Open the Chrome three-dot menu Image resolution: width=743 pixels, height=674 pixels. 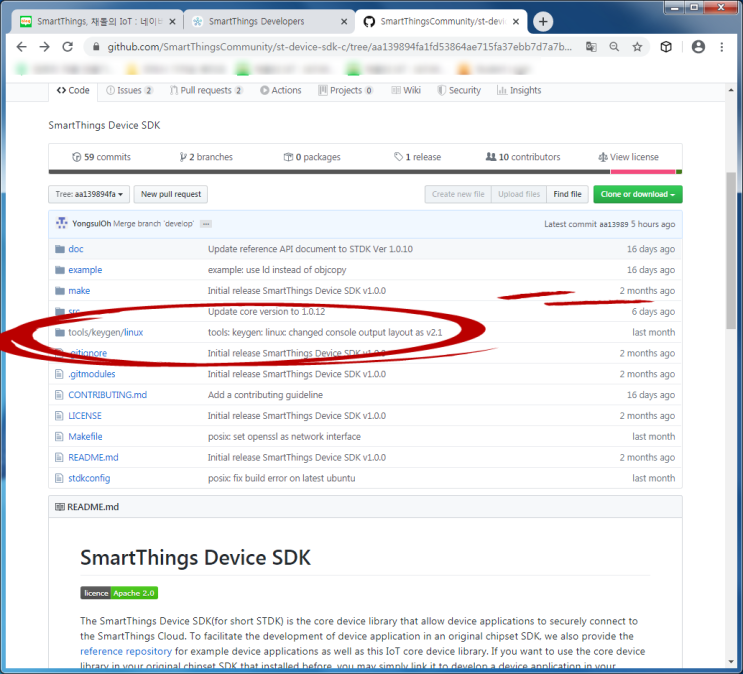722,46
